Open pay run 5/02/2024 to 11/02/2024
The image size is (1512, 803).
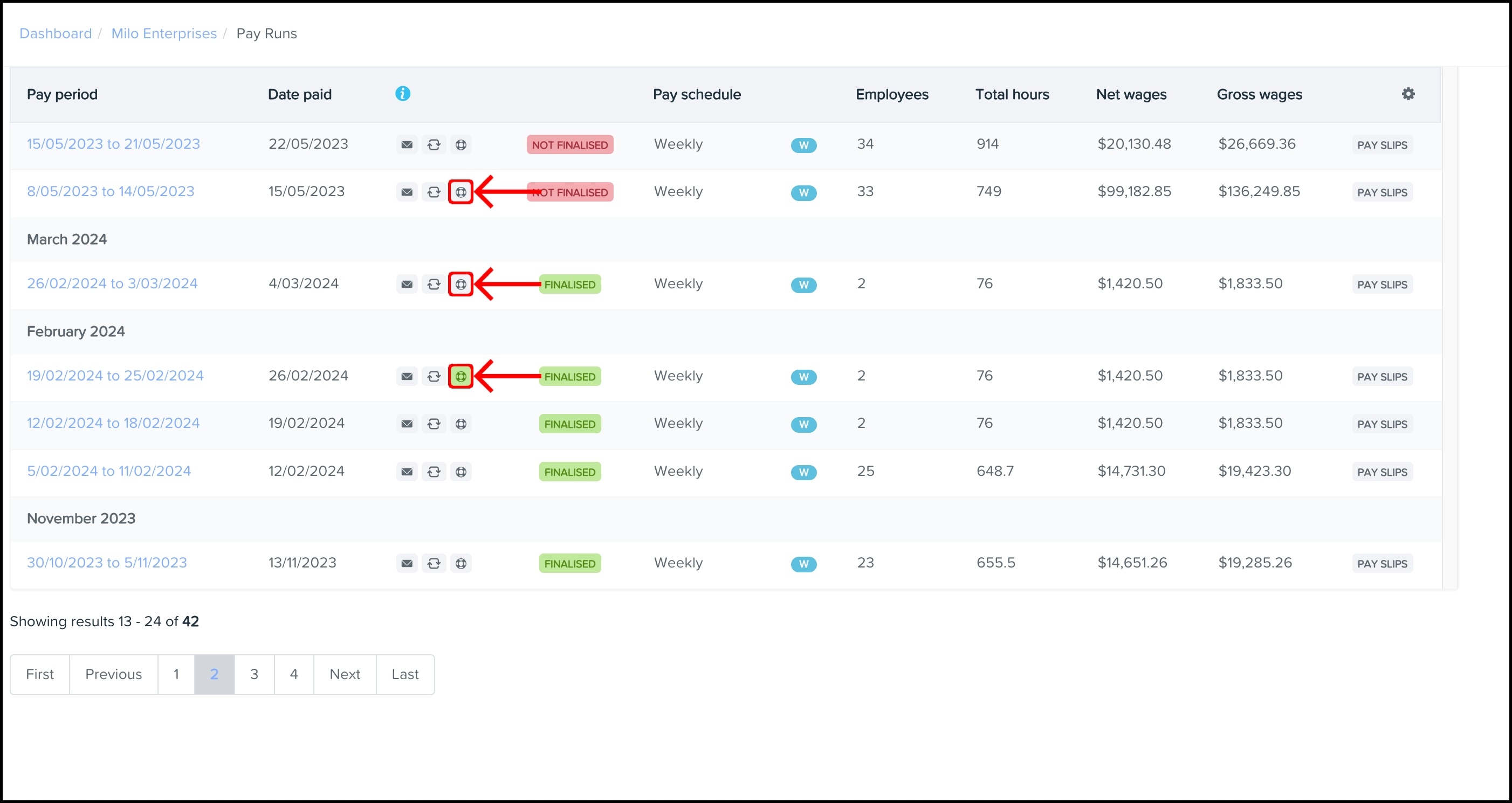pos(108,472)
